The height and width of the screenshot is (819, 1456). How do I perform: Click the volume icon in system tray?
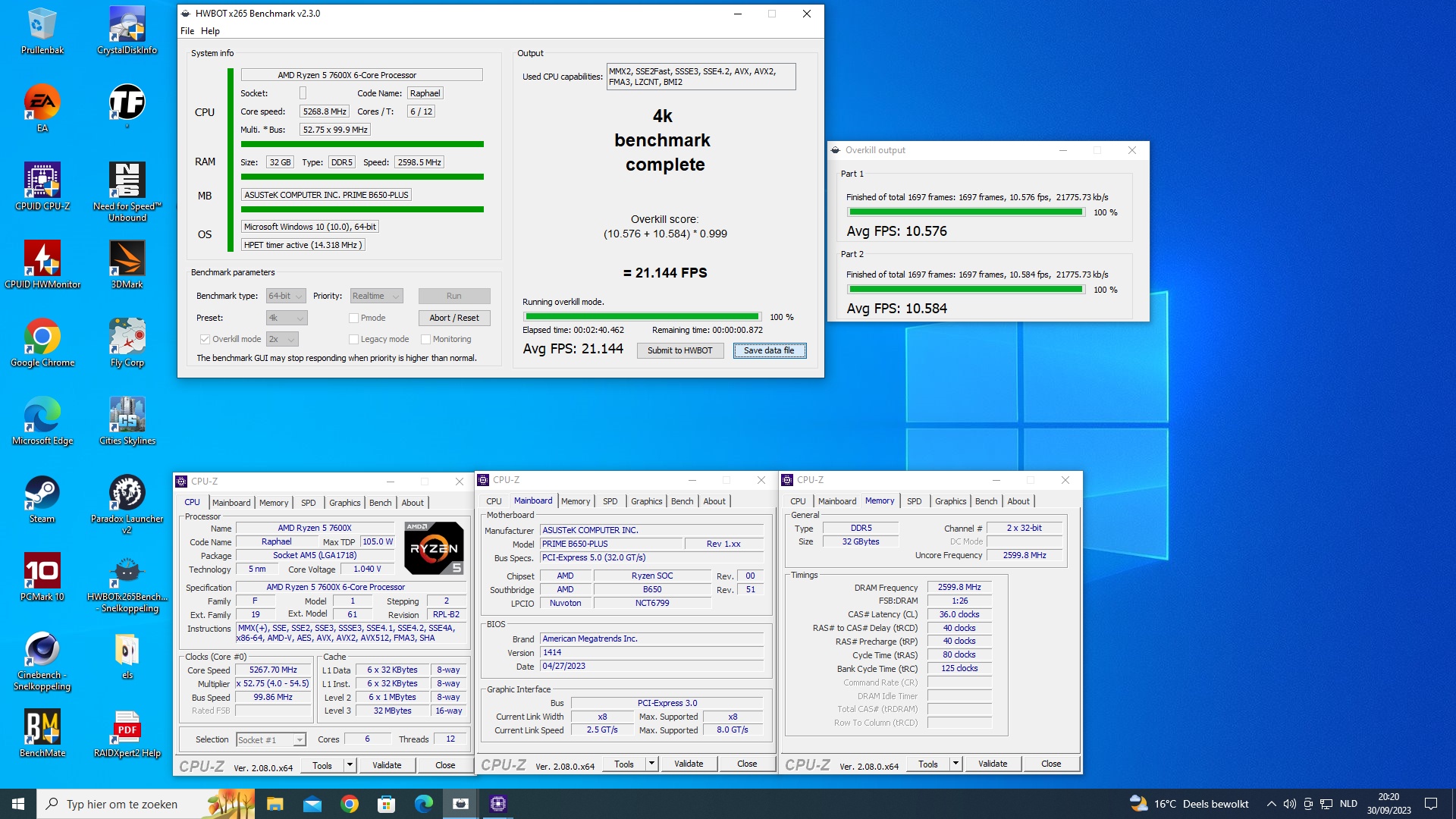pos(1289,804)
